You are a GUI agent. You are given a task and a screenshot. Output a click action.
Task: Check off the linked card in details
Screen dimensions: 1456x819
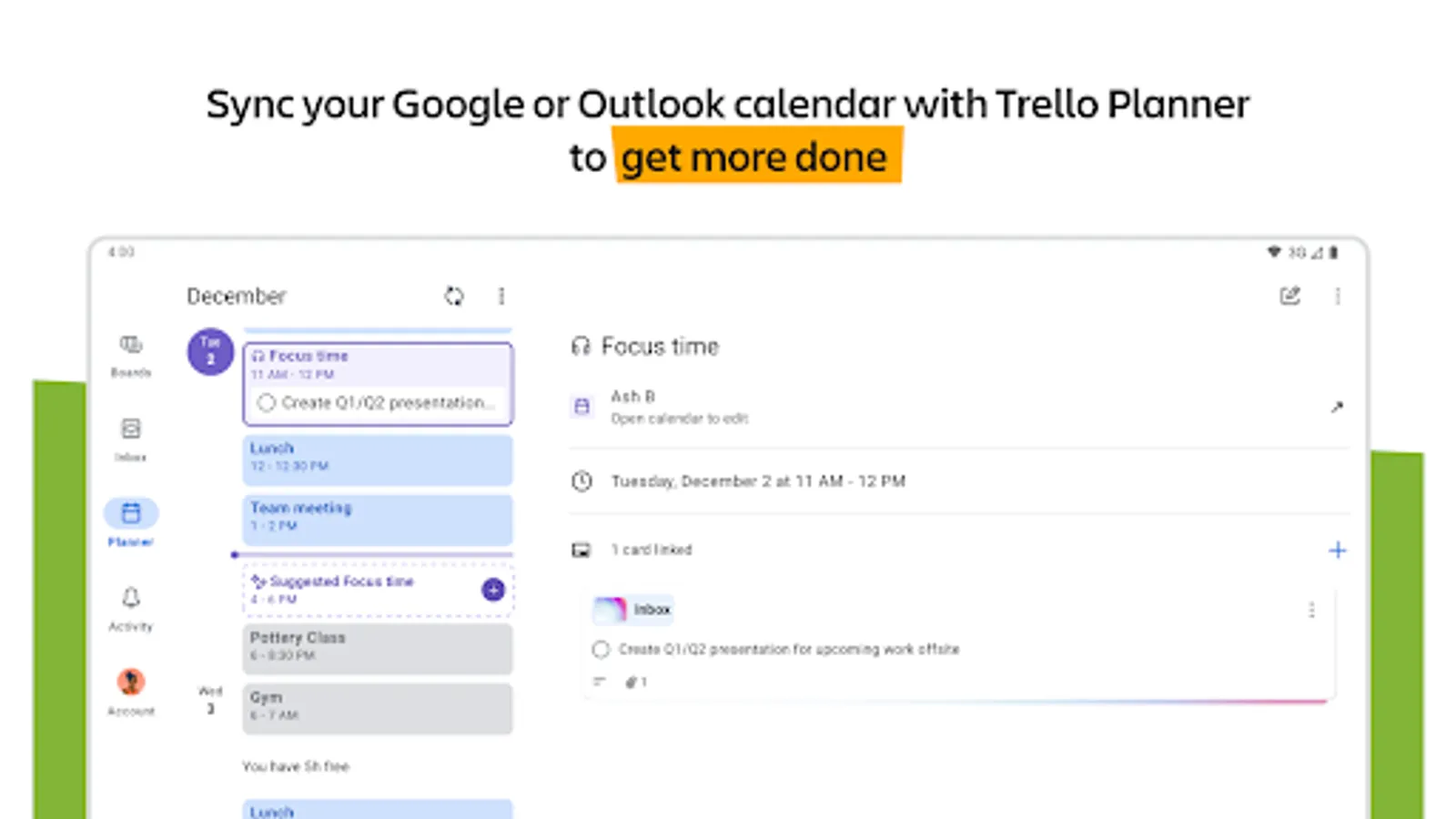coord(601,649)
